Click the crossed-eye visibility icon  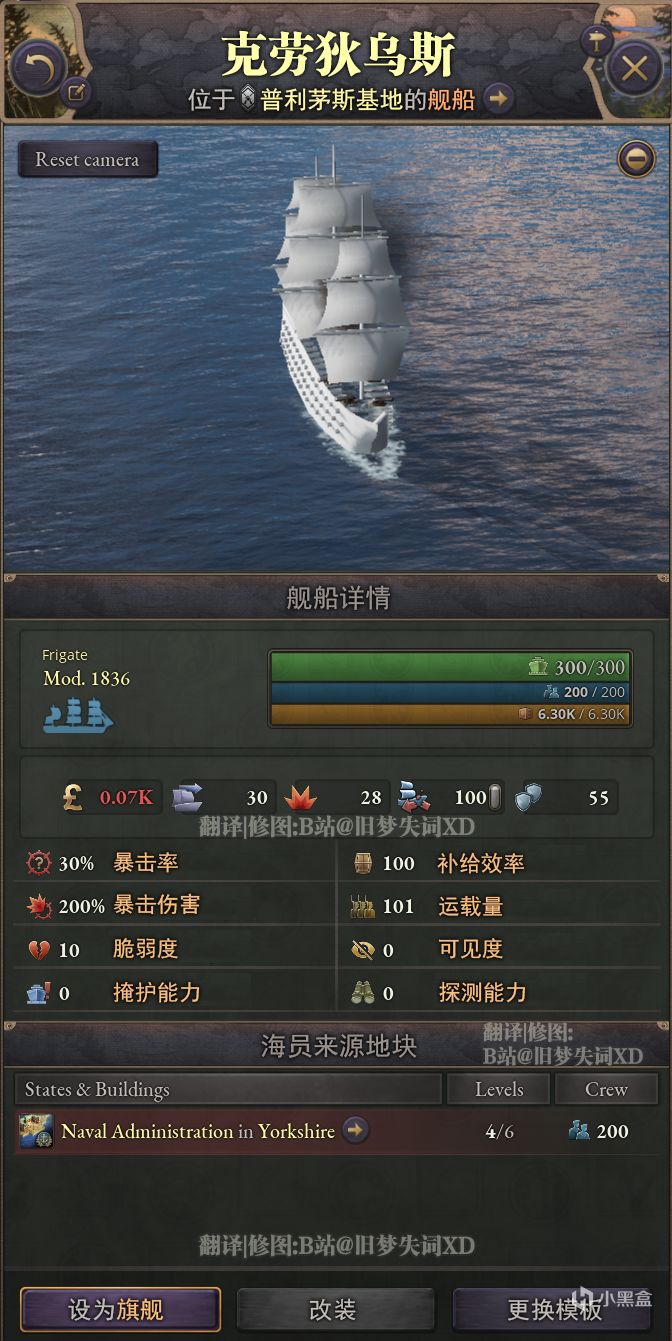click(x=363, y=949)
